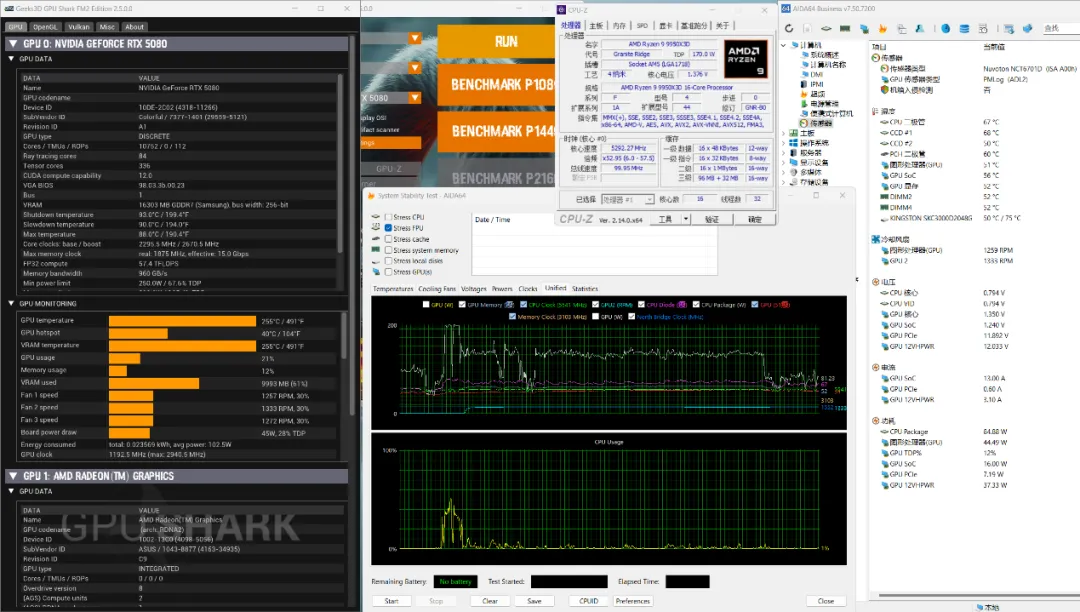Click the AIDA64 CPU chip toolbar icon
1080x612 pixels.
pyautogui.click(x=826, y=28)
